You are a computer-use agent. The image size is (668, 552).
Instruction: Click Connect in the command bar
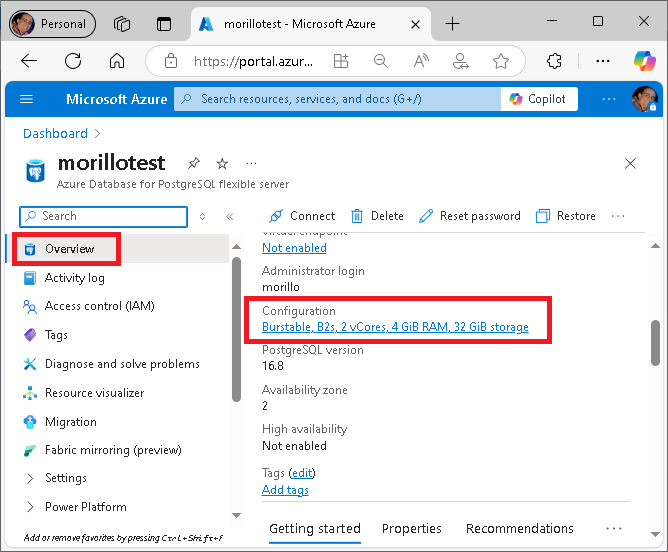302,216
